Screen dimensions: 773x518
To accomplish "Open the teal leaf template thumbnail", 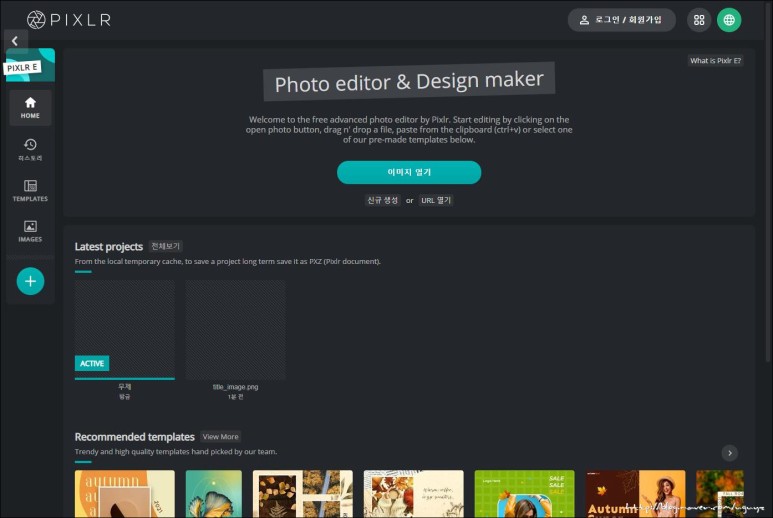I will [214, 493].
